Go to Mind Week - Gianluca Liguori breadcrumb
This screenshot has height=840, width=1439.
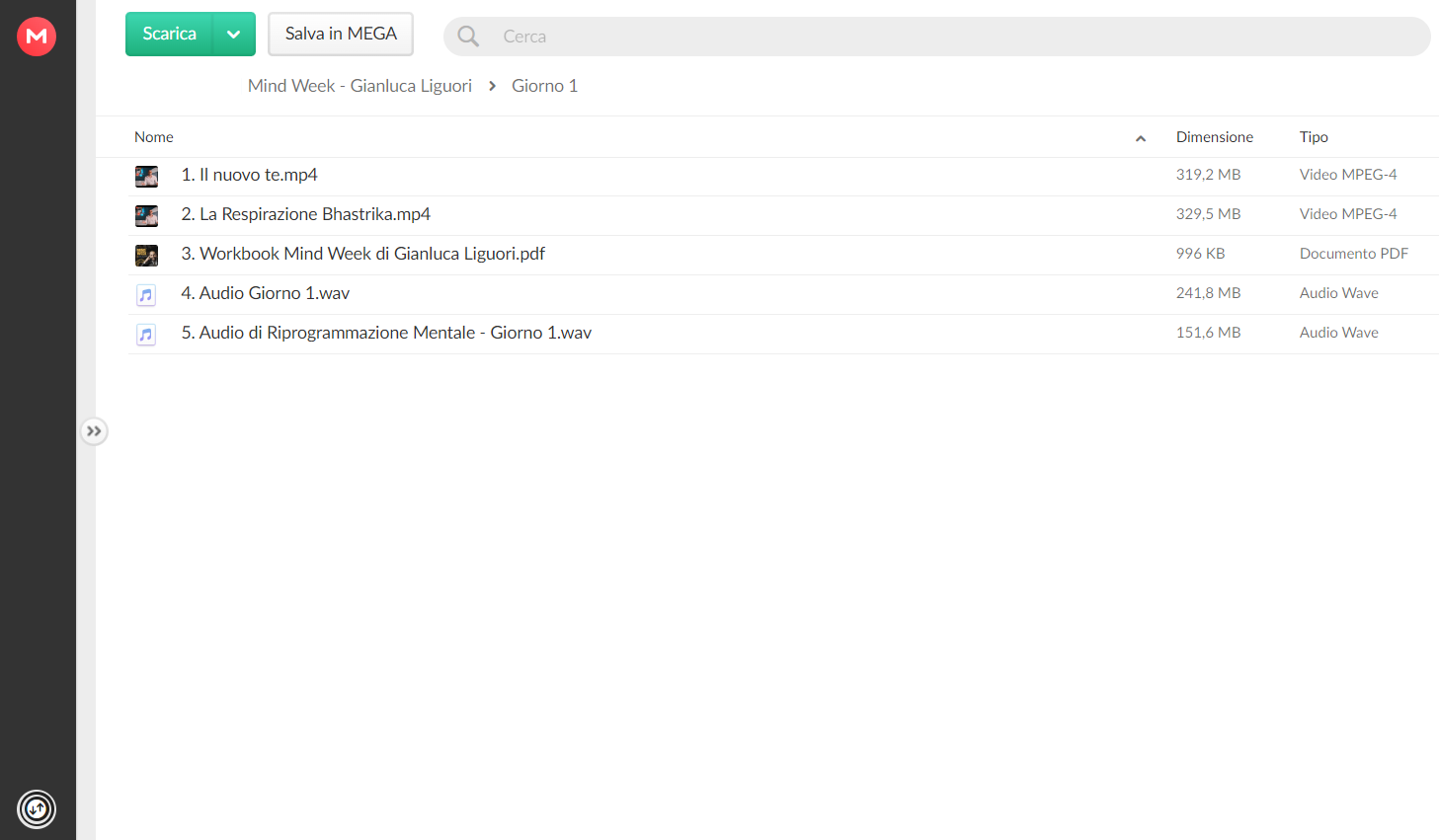(x=360, y=86)
